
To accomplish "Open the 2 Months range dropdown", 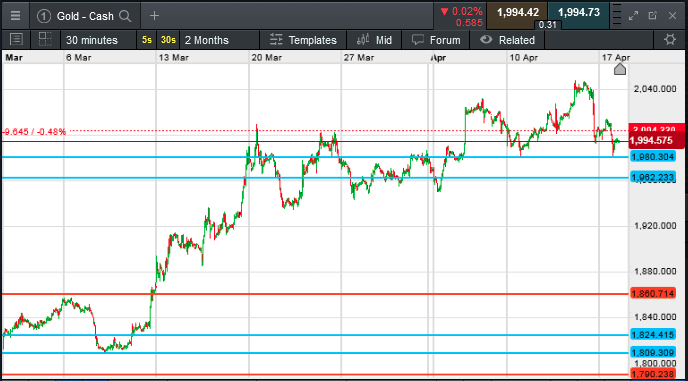I will coord(207,40).
